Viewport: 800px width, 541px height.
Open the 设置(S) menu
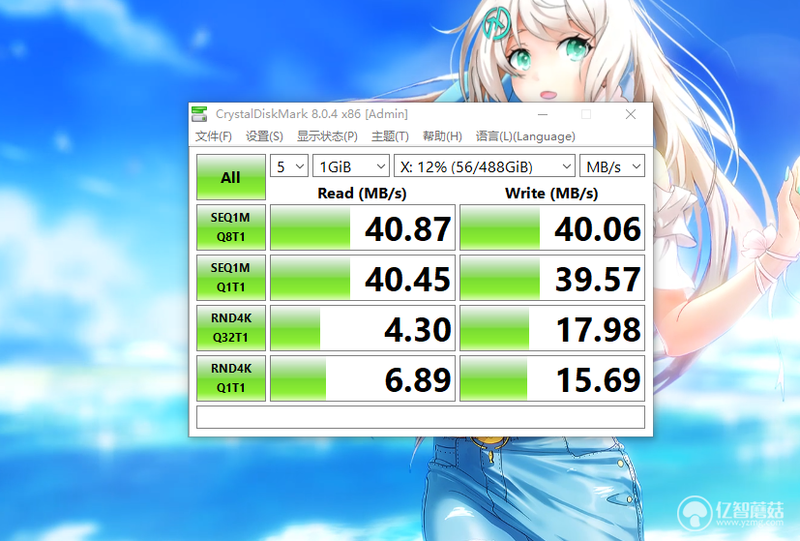264,136
